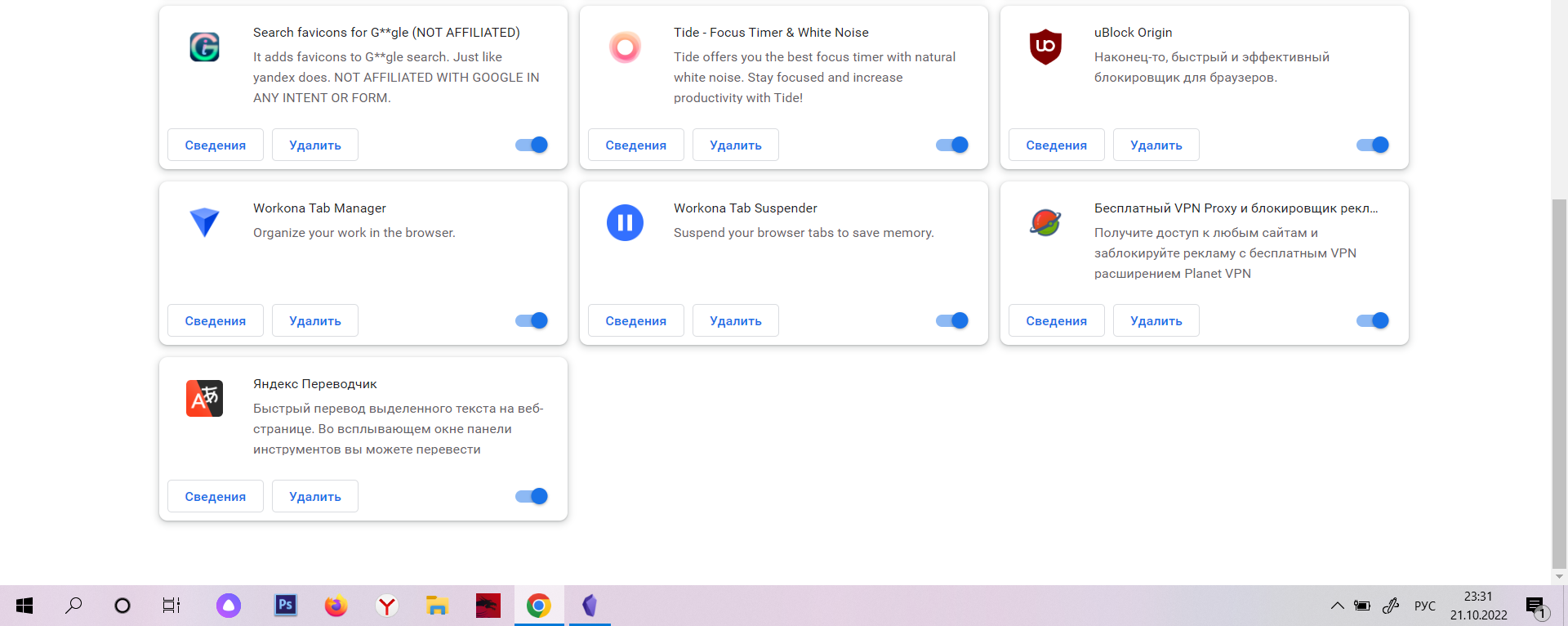Show hidden system tray icons
The image size is (1568, 626).
tap(1337, 606)
